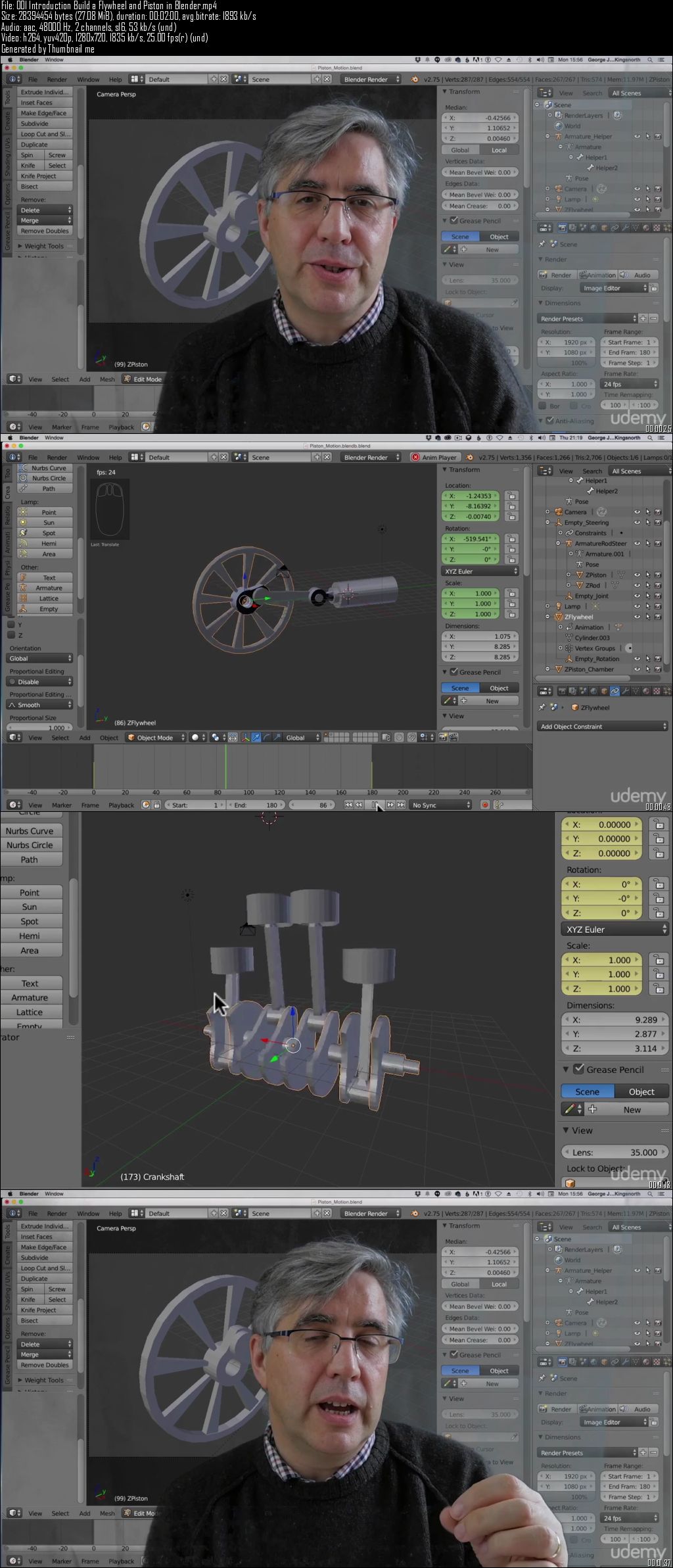Click the Empty_Rotation axes icon in outliner
This screenshot has width=673, height=1568.
click(x=569, y=659)
